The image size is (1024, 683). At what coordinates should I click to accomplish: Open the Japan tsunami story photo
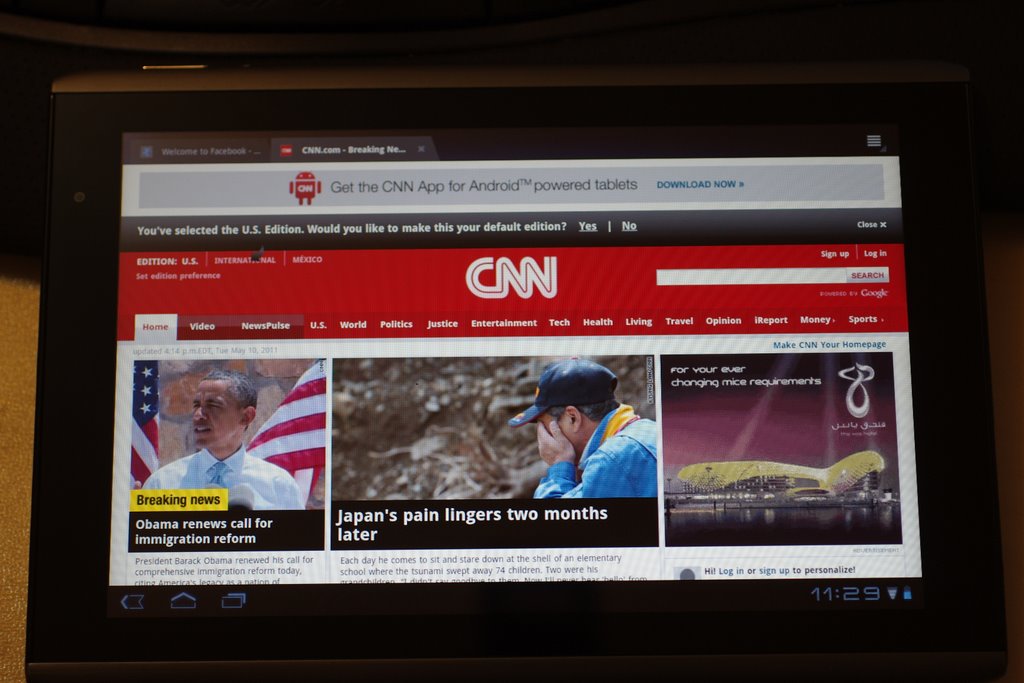point(494,428)
